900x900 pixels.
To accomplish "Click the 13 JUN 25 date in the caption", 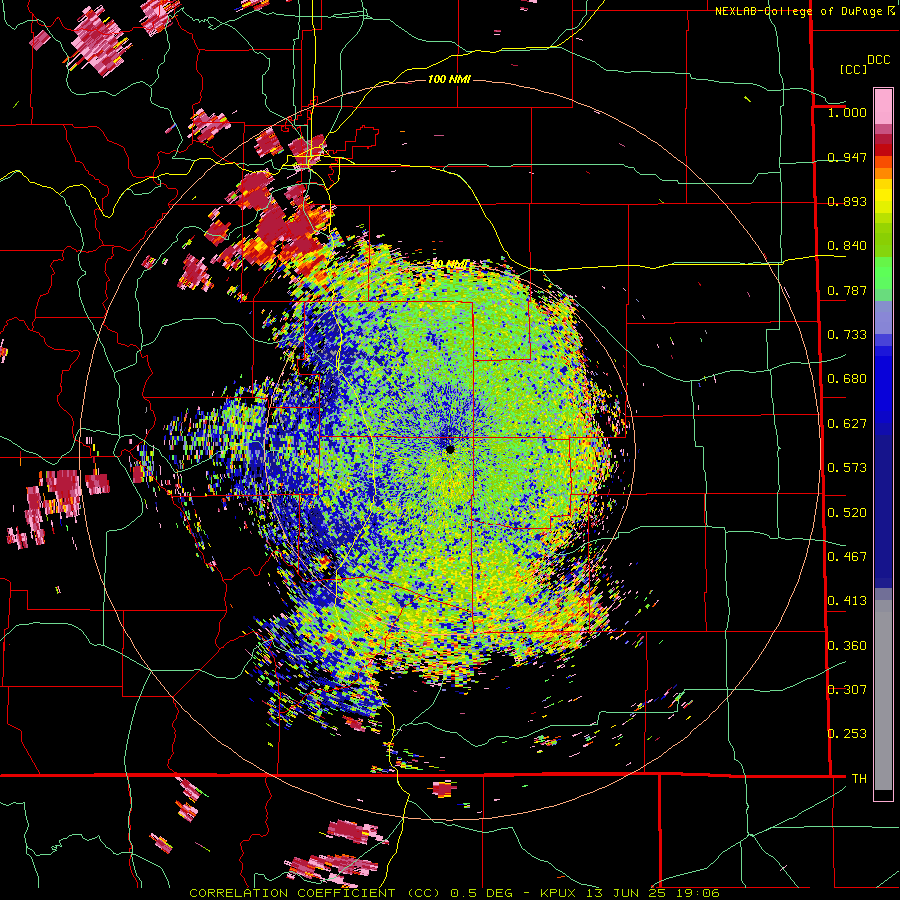I will (627, 893).
